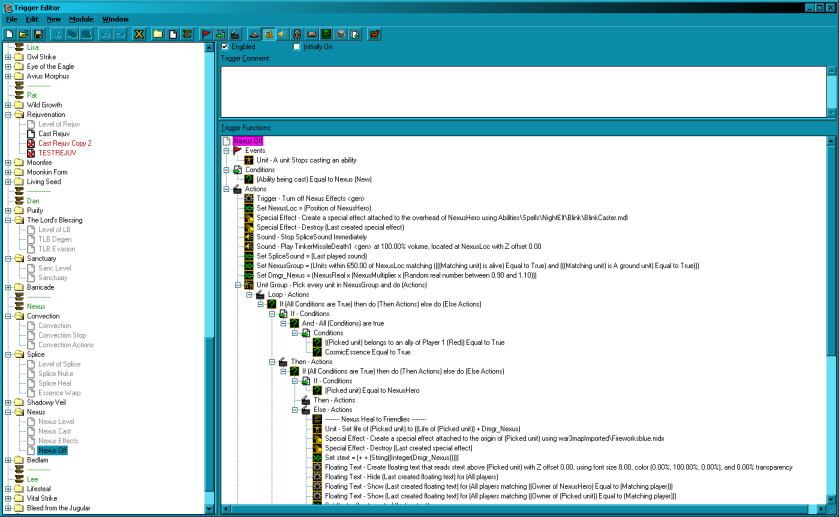Expand the Bedlam category
This screenshot has height=517, width=839.
(8, 460)
